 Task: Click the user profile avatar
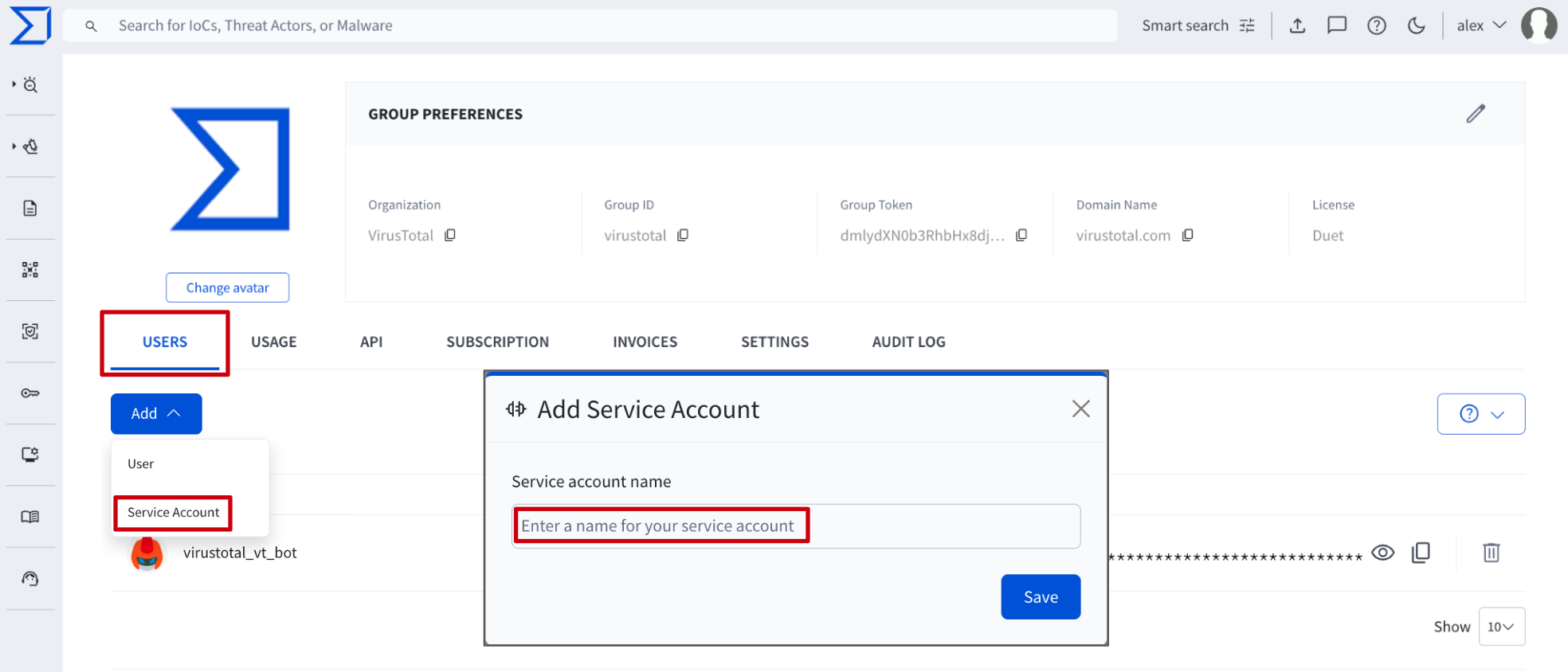point(1539,25)
